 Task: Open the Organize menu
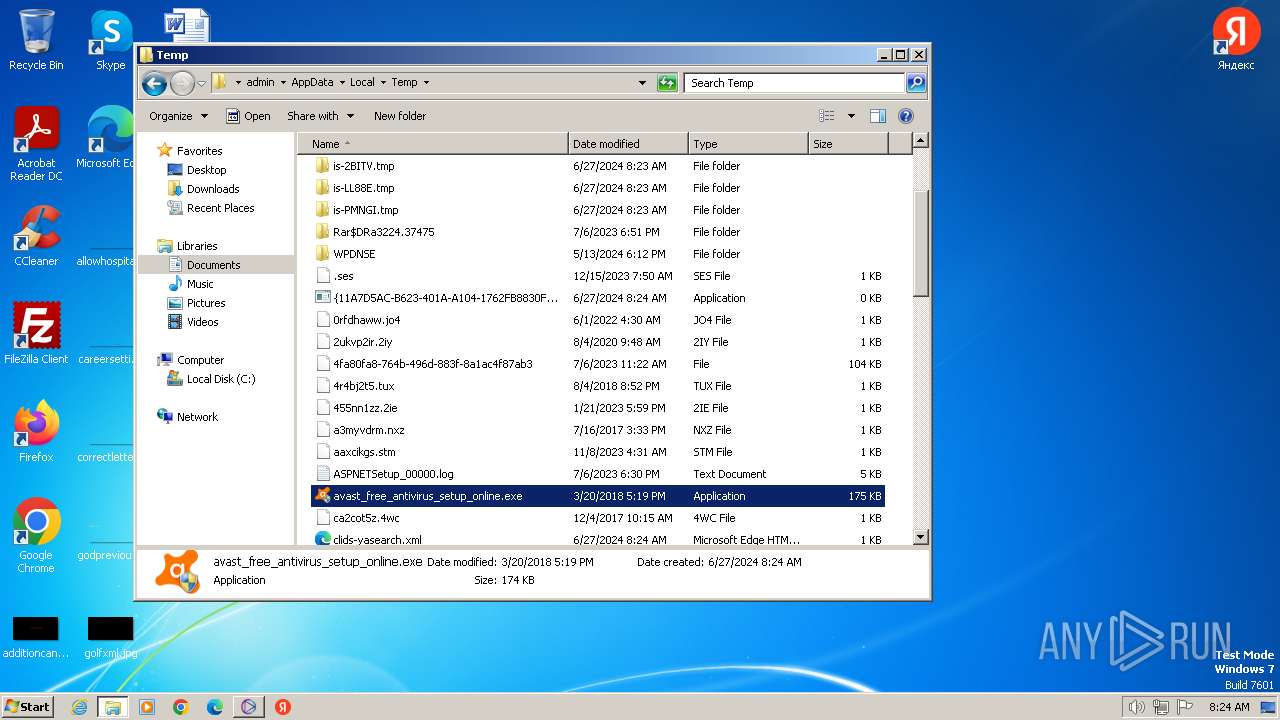(x=178, y=116)
